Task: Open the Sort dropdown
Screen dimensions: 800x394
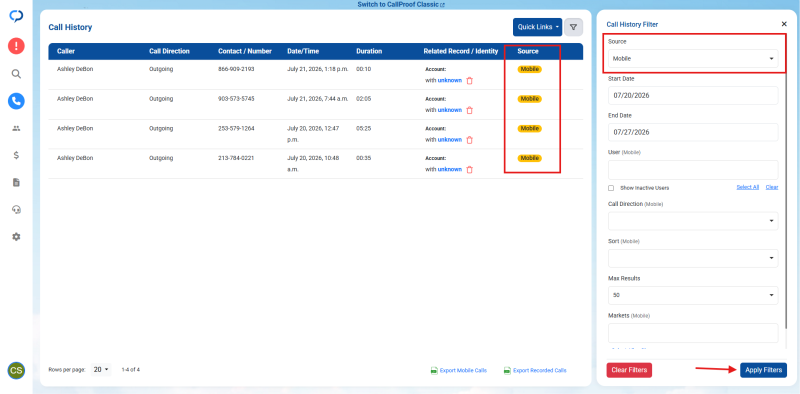Action: pyautogui.click(x=693, y=258)
